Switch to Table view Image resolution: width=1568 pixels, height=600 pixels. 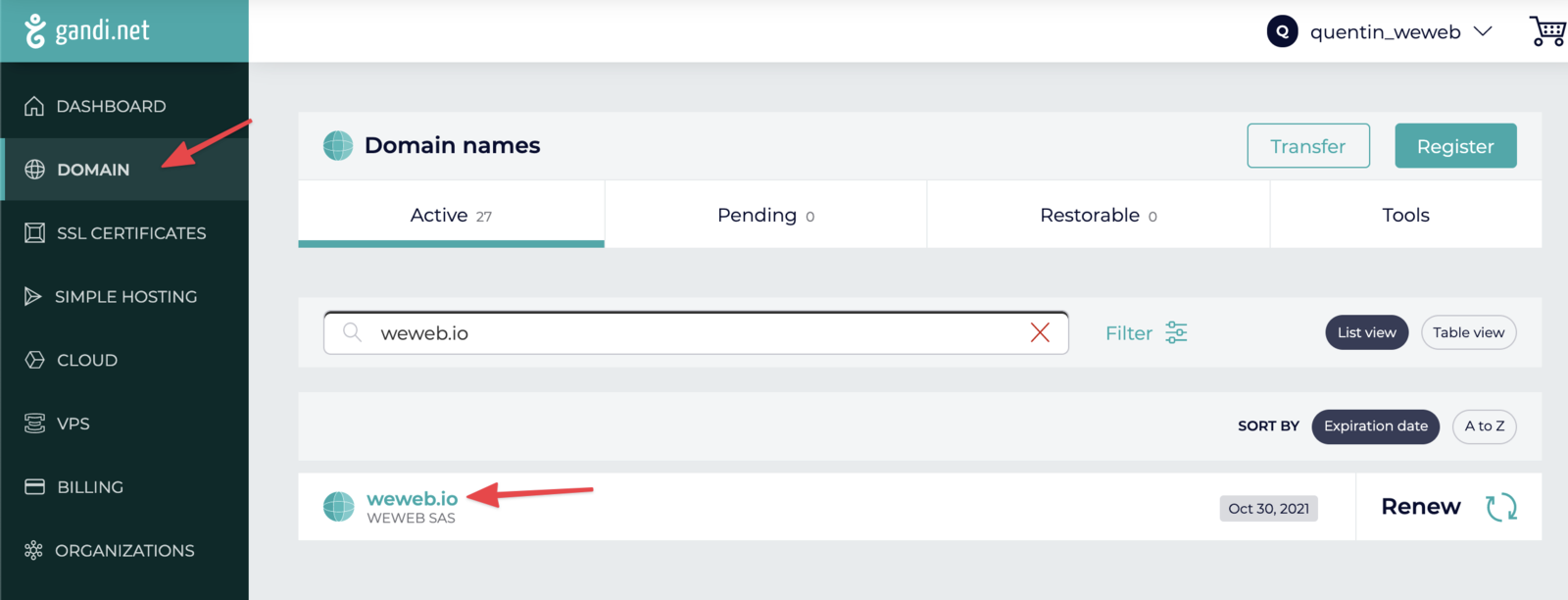click(1468, 332)
